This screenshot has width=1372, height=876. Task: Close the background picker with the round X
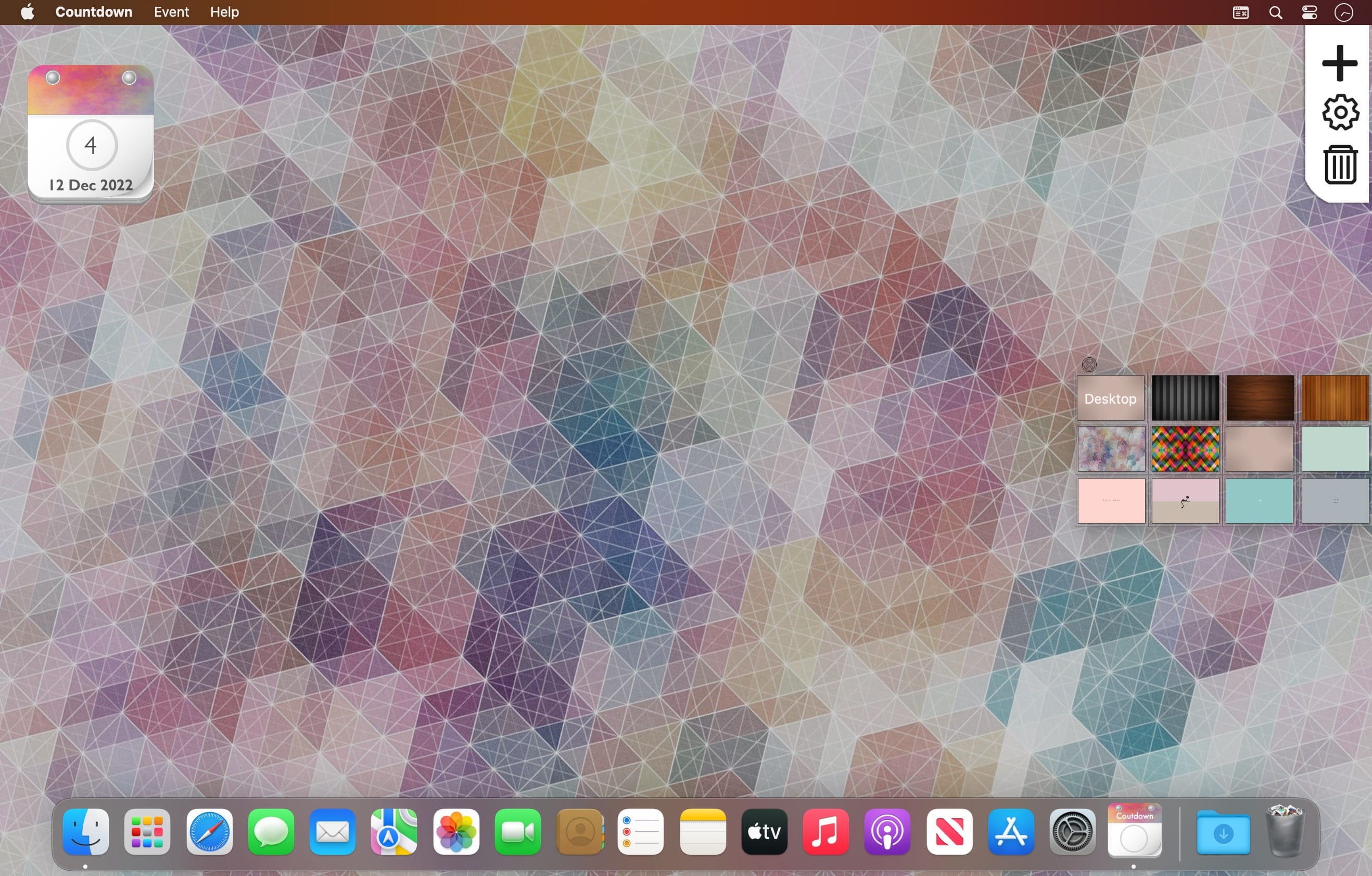[x=1089, y=365]
